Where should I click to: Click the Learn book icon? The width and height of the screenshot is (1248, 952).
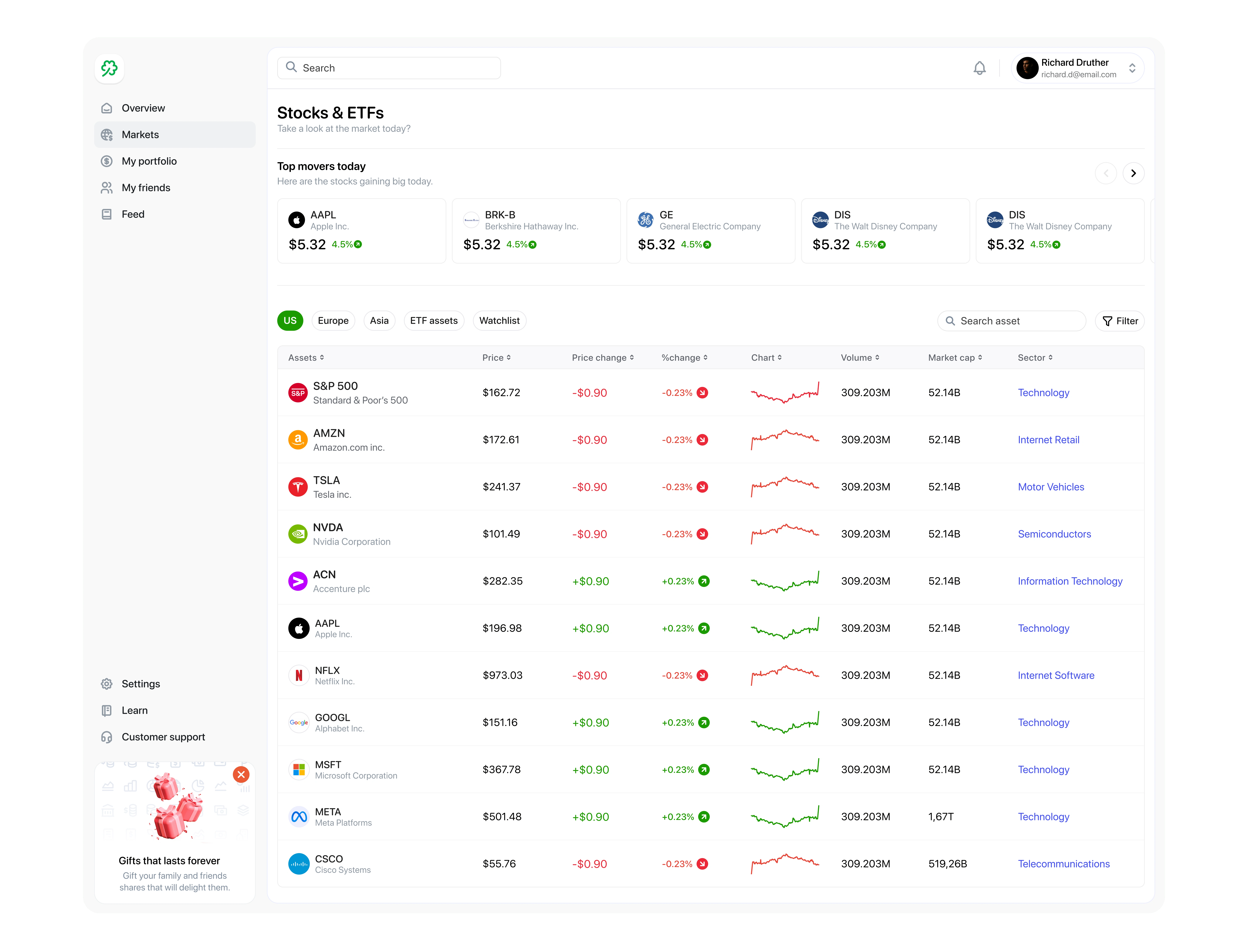tap(106, 711)
